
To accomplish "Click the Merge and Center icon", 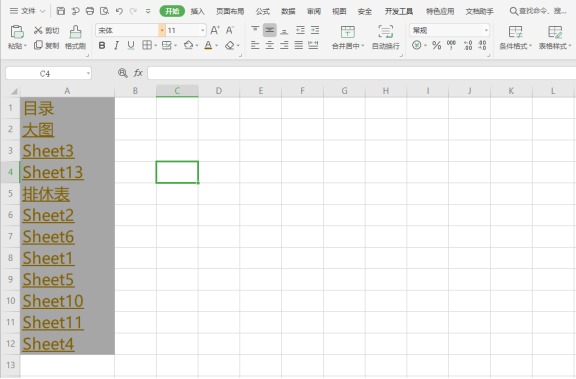I will point(348,32).
